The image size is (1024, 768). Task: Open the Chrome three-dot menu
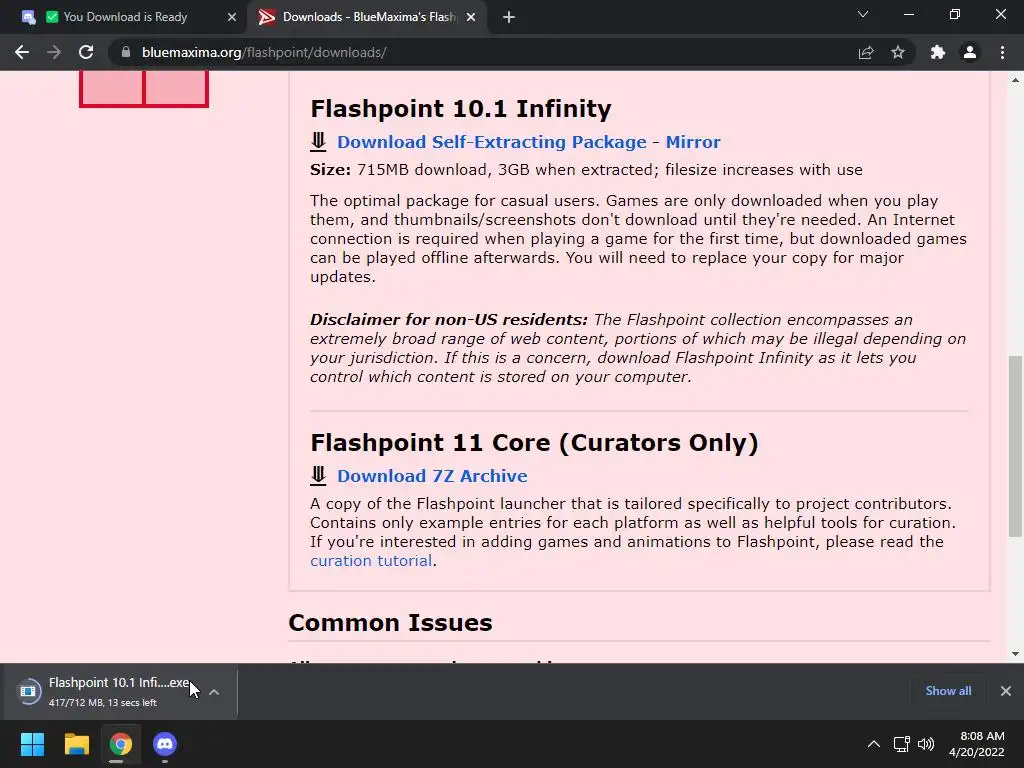coord(1002,52)
